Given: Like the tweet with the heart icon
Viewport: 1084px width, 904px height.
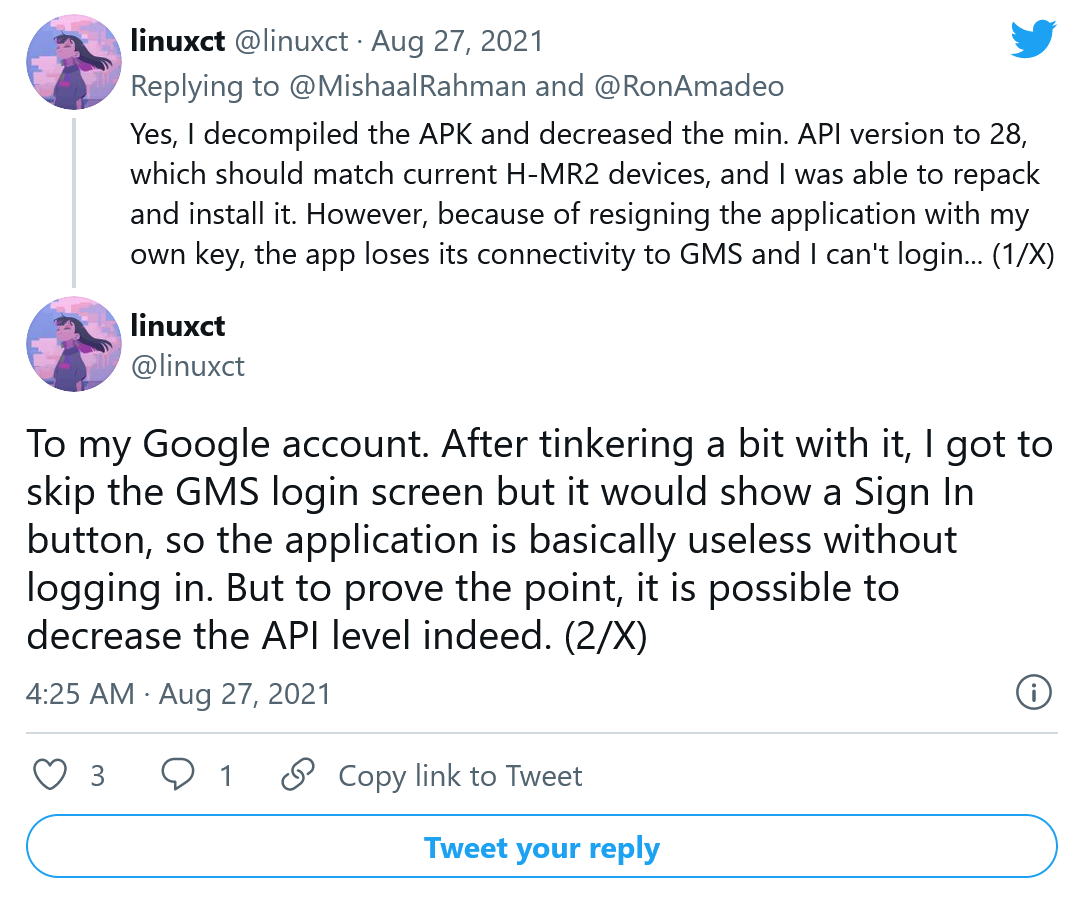Looking at the screenshot, I should pos(51,776).
